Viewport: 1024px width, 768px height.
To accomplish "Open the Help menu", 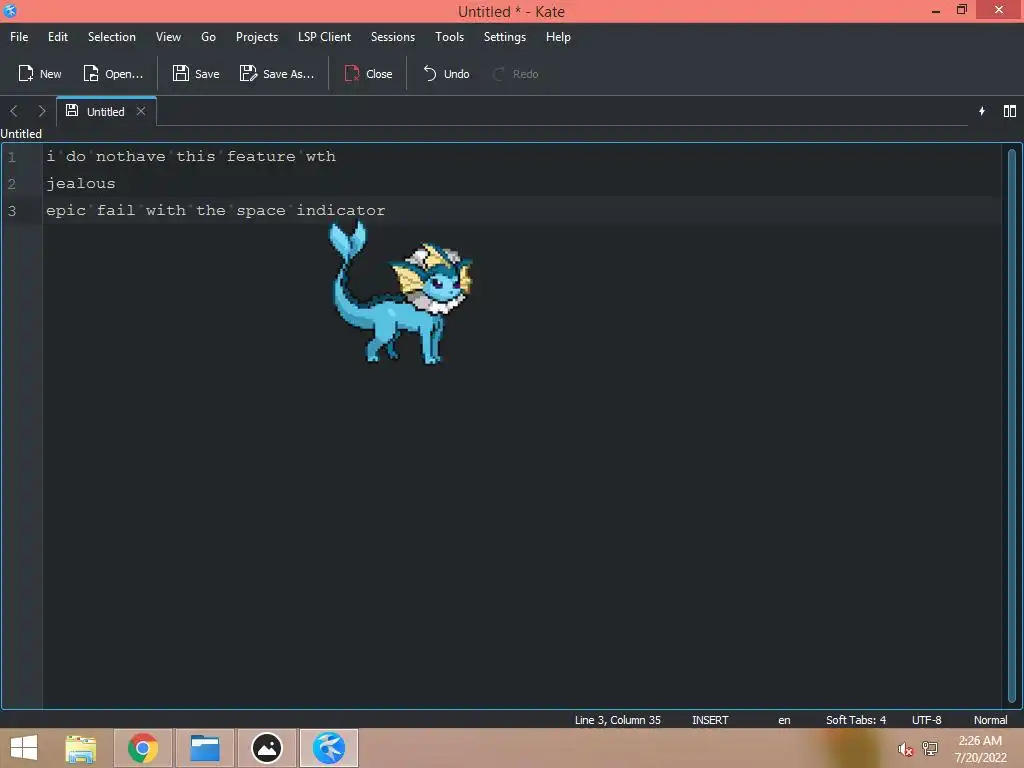I will (558, 37).
